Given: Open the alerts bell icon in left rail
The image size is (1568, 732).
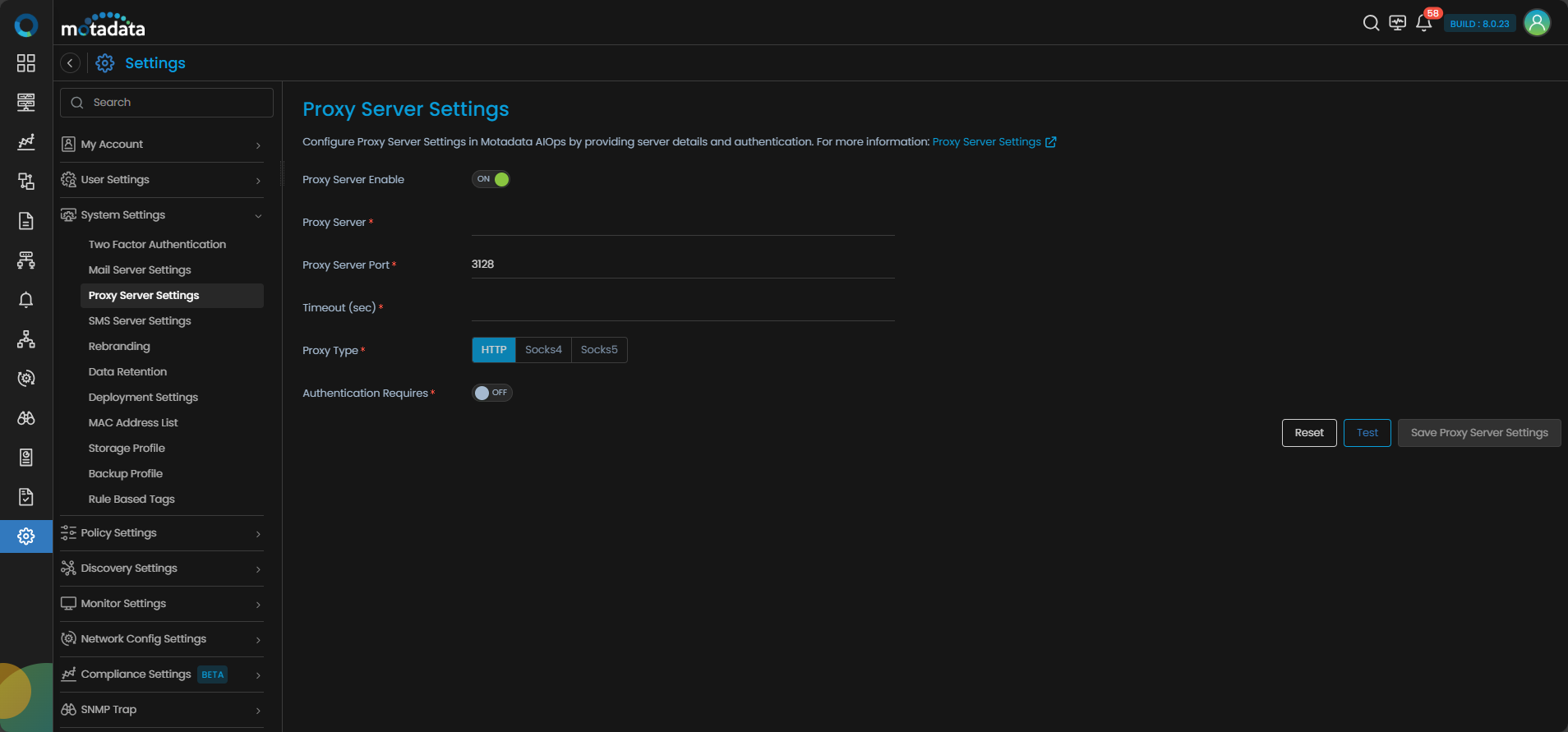Looking at the screenshot, I should tap(26, 300).
